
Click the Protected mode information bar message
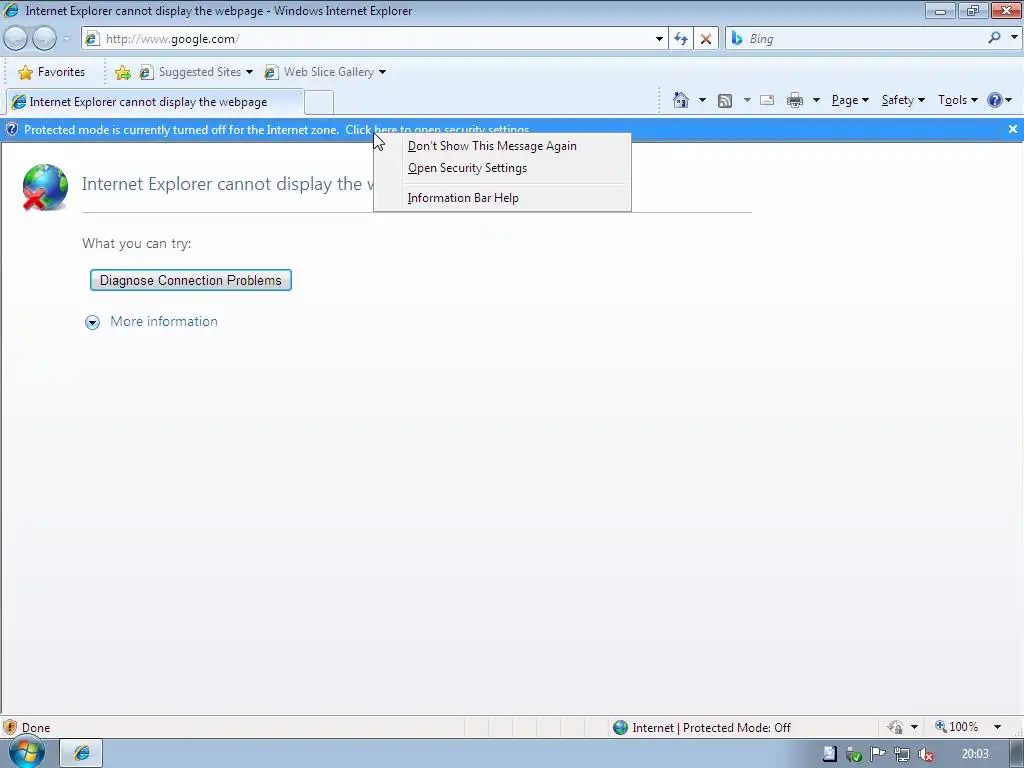click(x=276, y=129)
